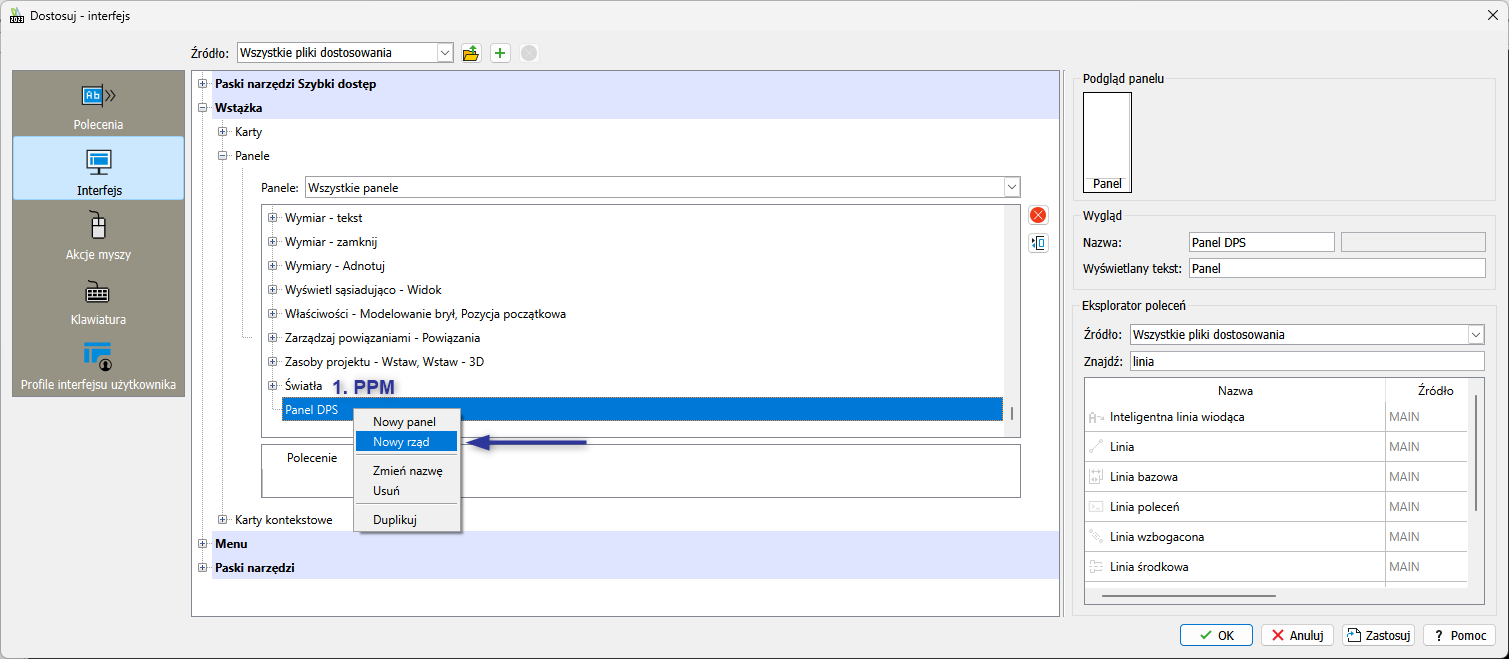Image resolution: width=1509 pixels, height=659 pixels.
Task: Select the Akcje myszy sidebar icon
Action: [x=98, y=227]
